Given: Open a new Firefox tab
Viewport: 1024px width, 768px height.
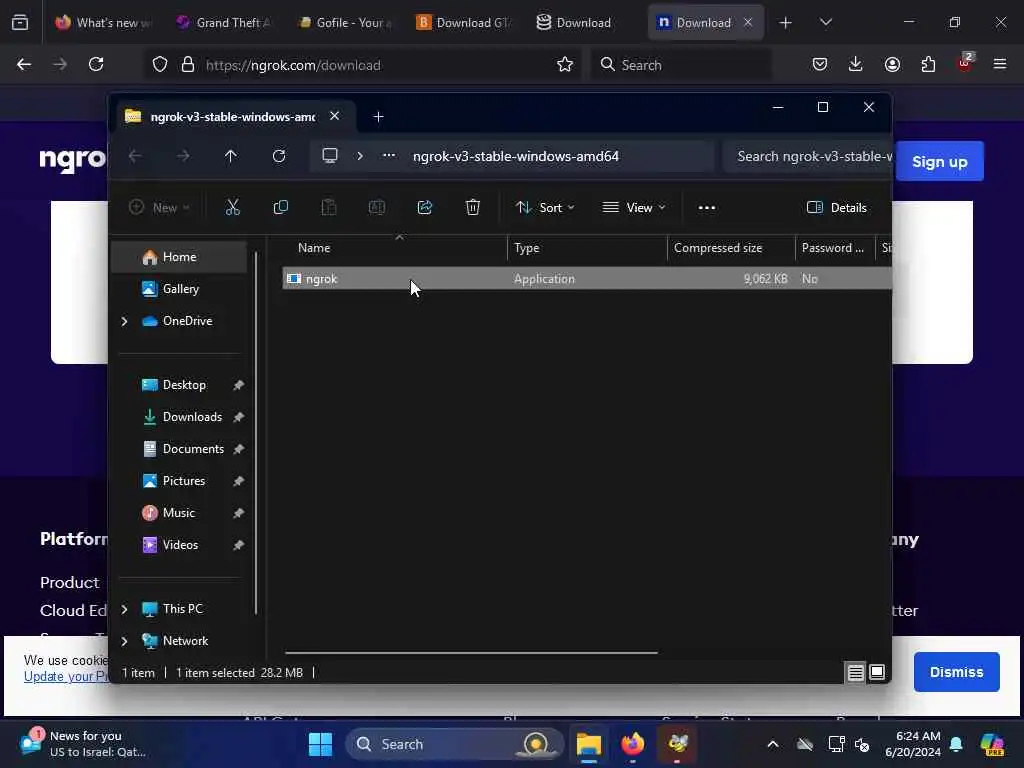Looking at the screenshot, I should point(786,22).
